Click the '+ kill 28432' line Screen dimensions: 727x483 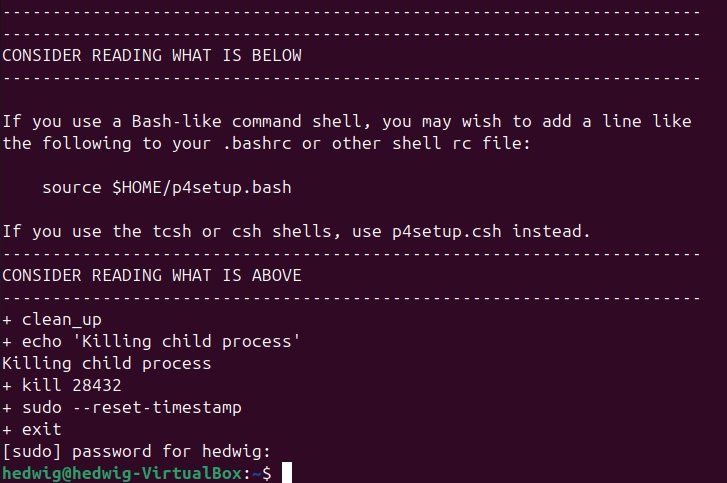point(62,385)
